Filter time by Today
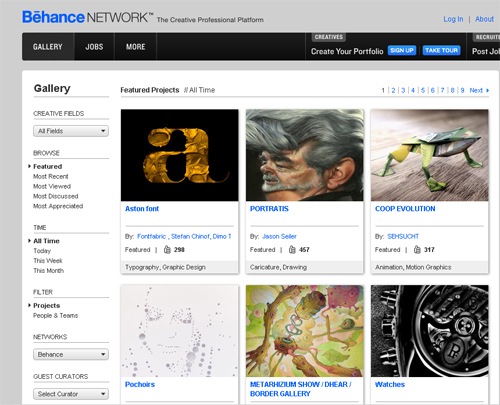This screenshot has height=405, width=500. coord(42,251)
